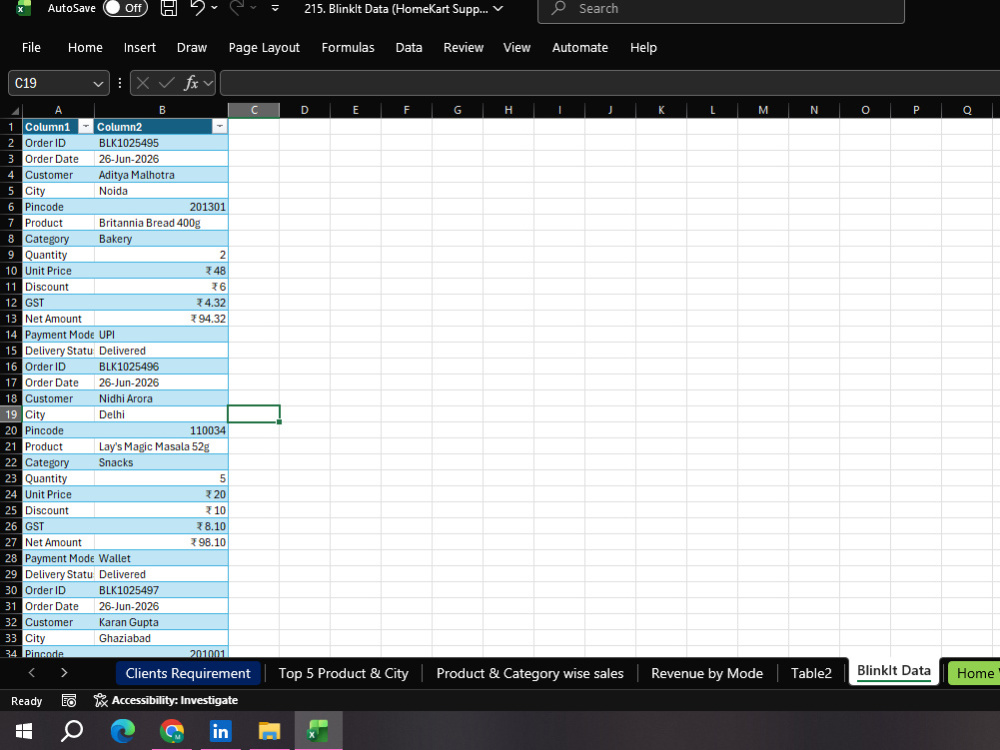Image resolution: width=1000 pixels, height=750 pixels.
Task: Click previous sheet navigation arrow
Action: (32, 672)
